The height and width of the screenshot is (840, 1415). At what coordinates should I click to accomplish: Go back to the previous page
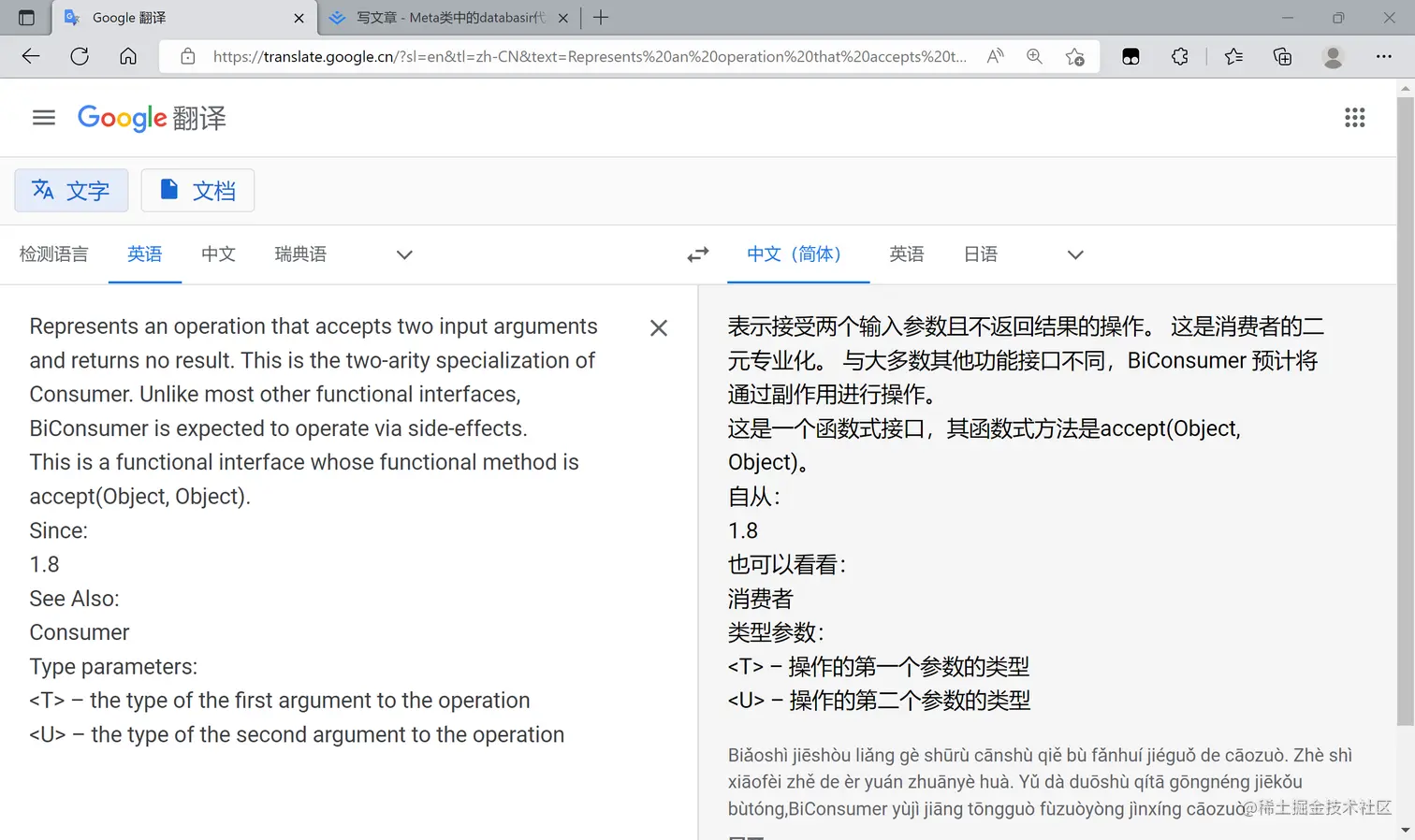[x=31, y=56]
